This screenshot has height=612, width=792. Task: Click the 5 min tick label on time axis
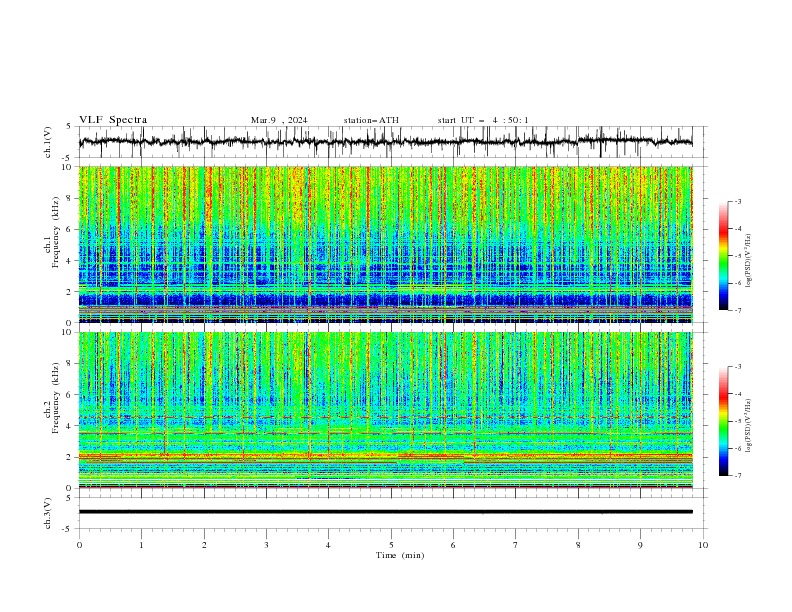[391, 545]
